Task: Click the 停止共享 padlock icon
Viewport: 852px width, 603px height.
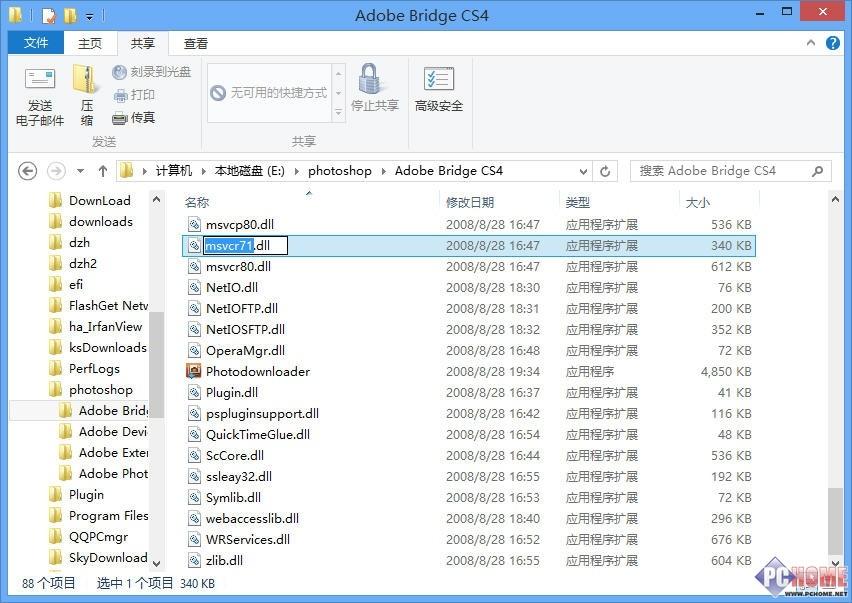Action: [369, 79]
